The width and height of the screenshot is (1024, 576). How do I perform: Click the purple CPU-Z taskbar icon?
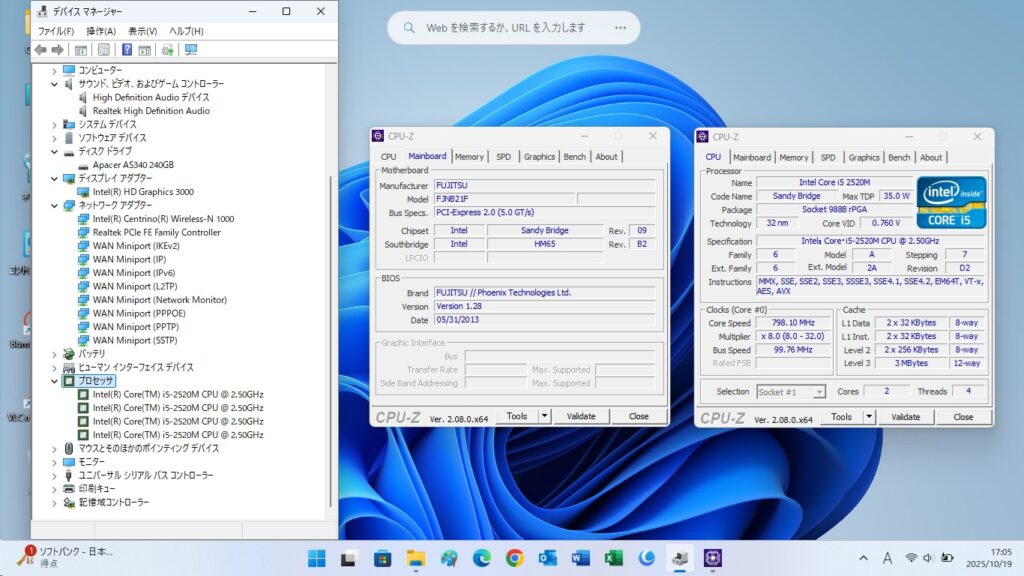[x=713, y=558]
